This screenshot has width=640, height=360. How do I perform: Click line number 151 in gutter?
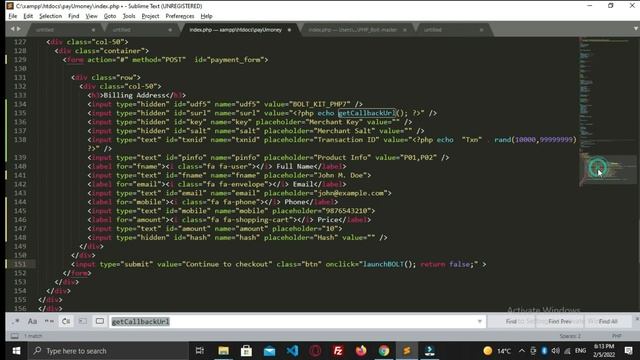20,264
